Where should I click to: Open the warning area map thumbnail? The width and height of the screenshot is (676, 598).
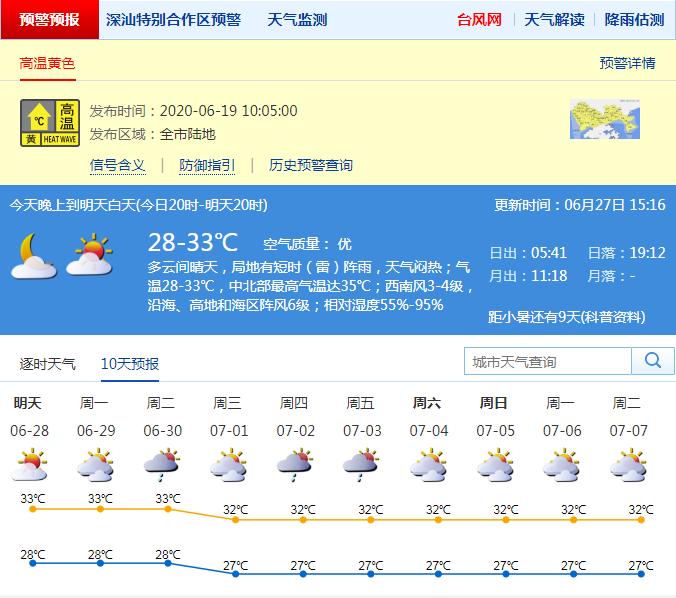point(604,119)
